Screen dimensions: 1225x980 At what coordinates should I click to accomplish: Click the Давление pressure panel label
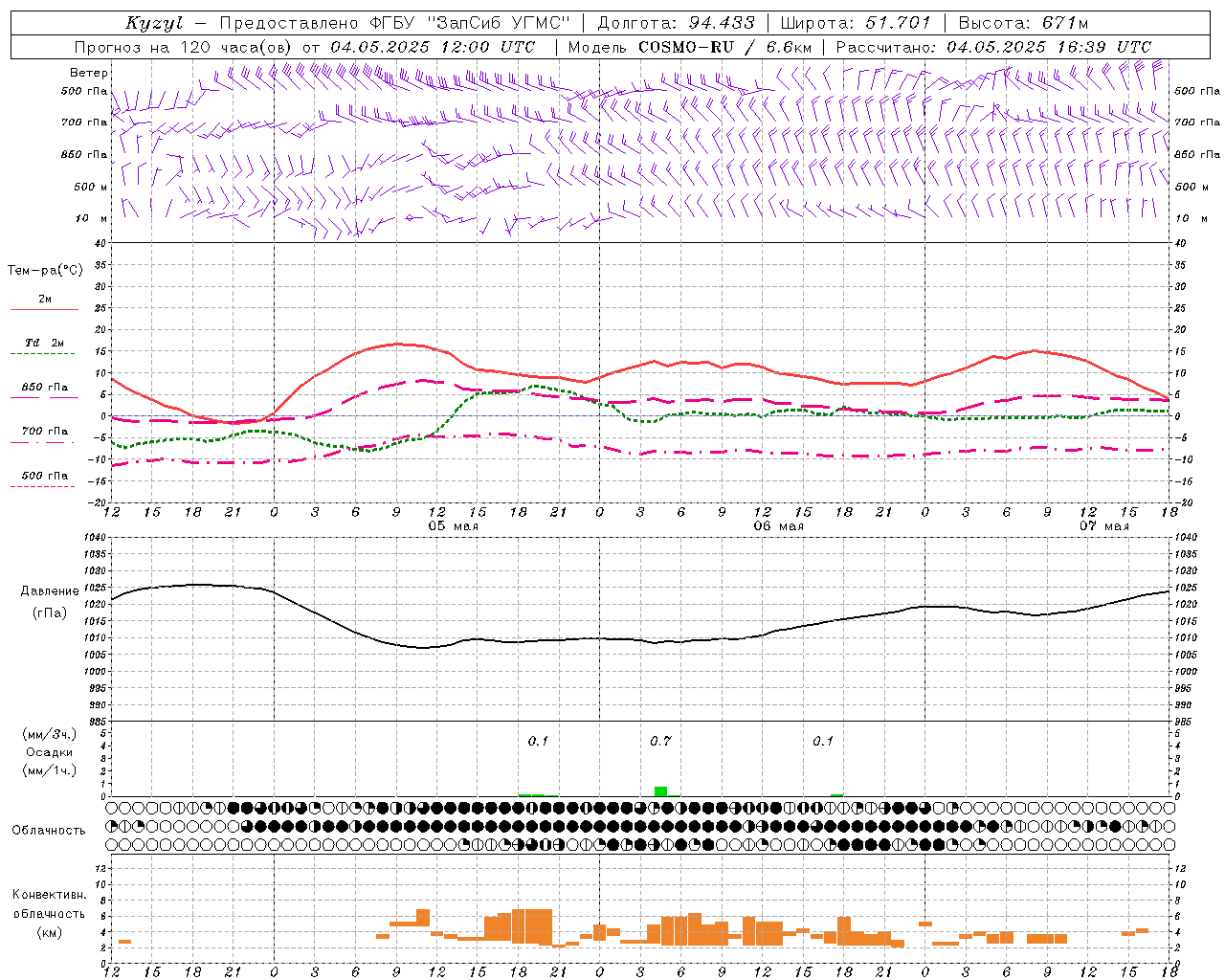pos(50,591)
